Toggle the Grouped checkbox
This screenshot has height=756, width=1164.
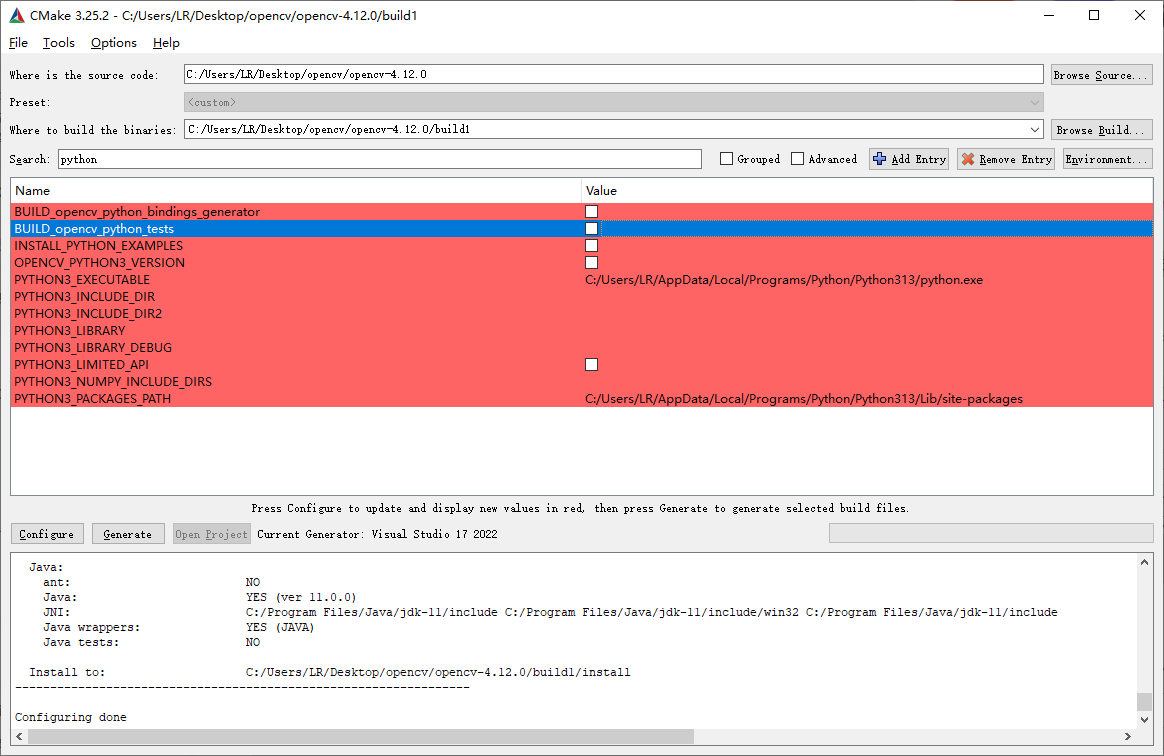727,159
